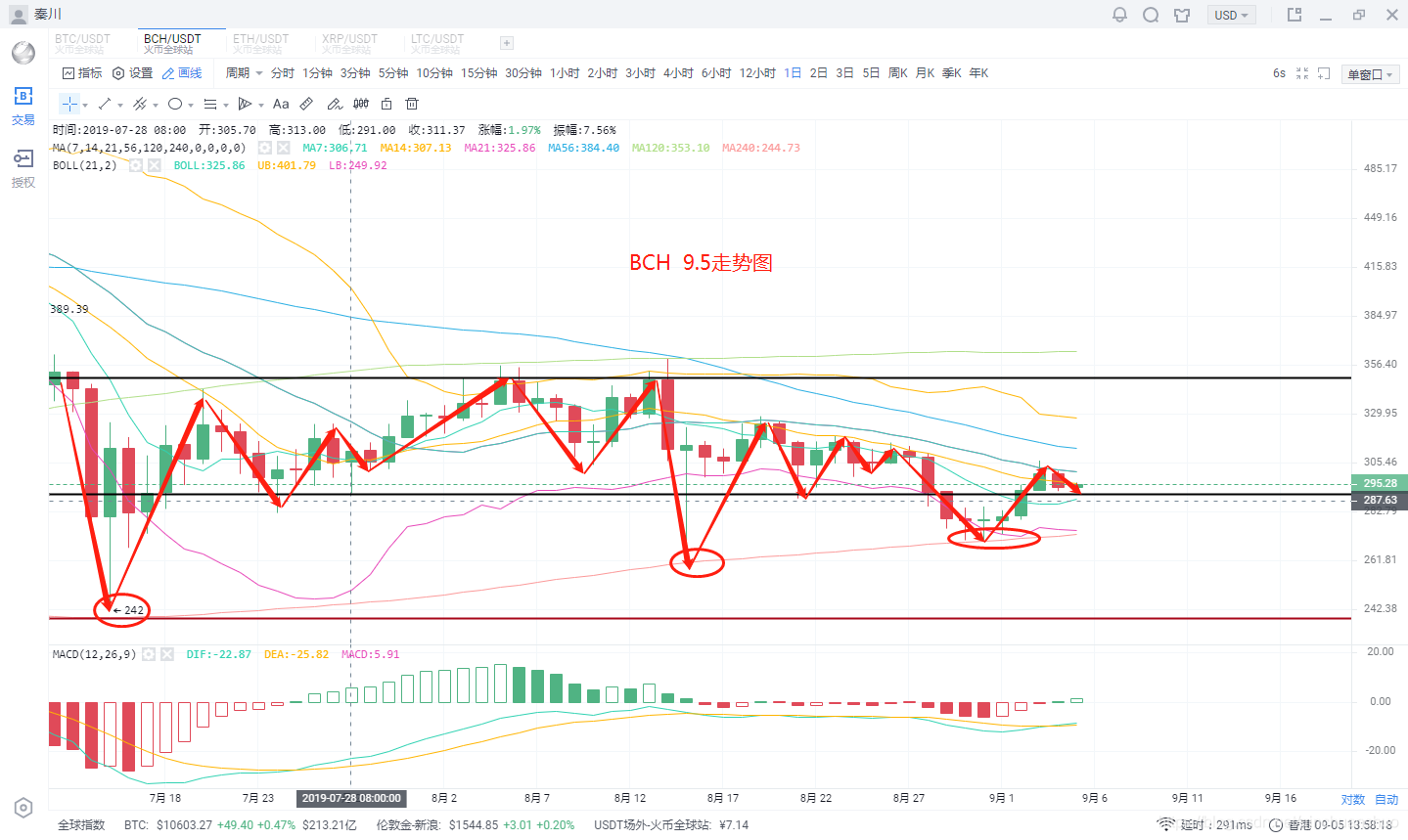Select the 1小时 chart period
Viewport: 1408px width, 840px height.
565,73
